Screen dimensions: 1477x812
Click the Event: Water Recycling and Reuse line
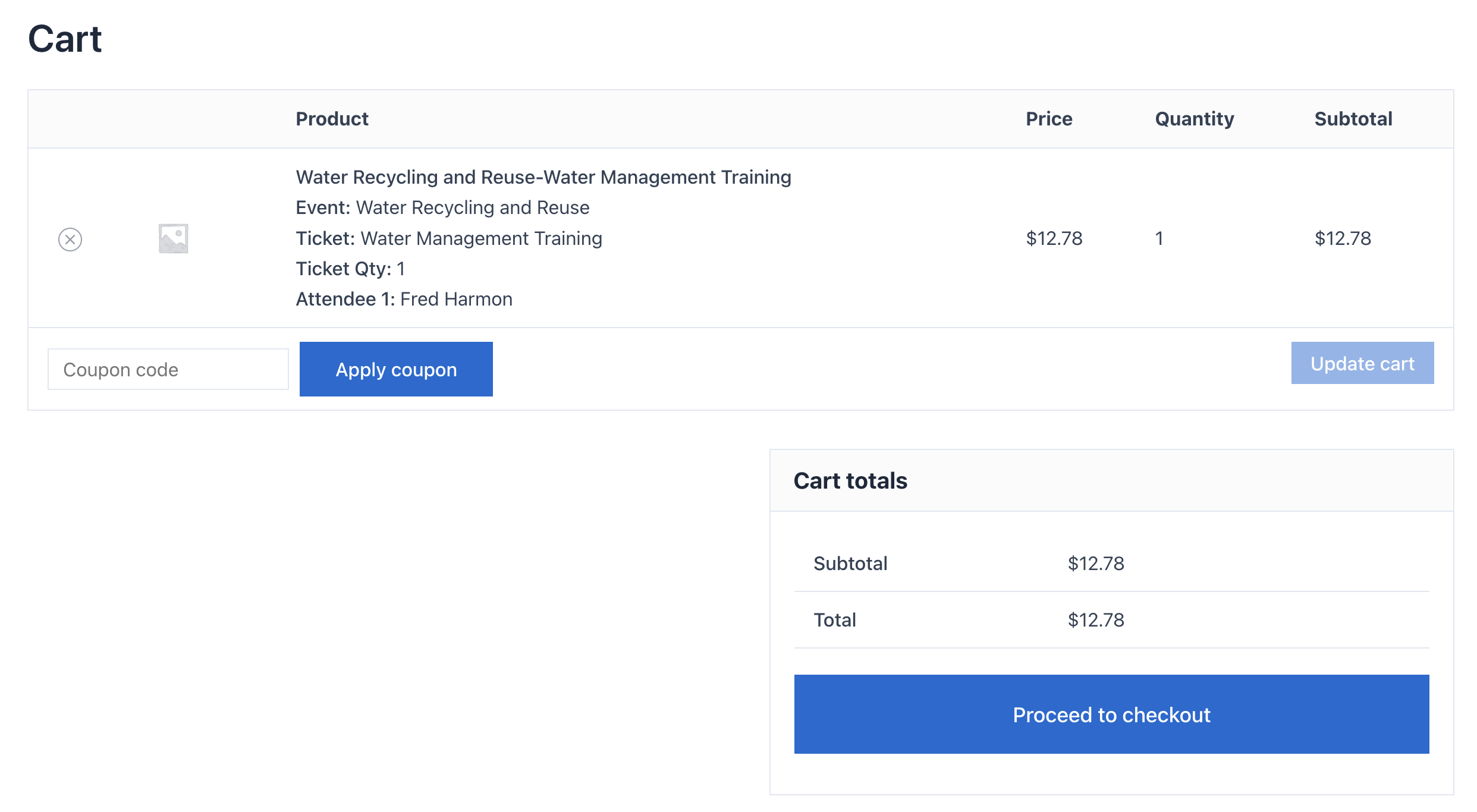click(442, 207)
